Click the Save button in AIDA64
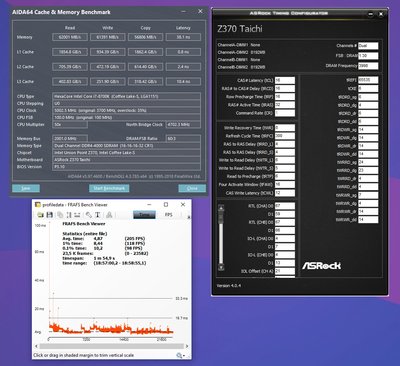The image size is (400, 366). pos(26,188)
